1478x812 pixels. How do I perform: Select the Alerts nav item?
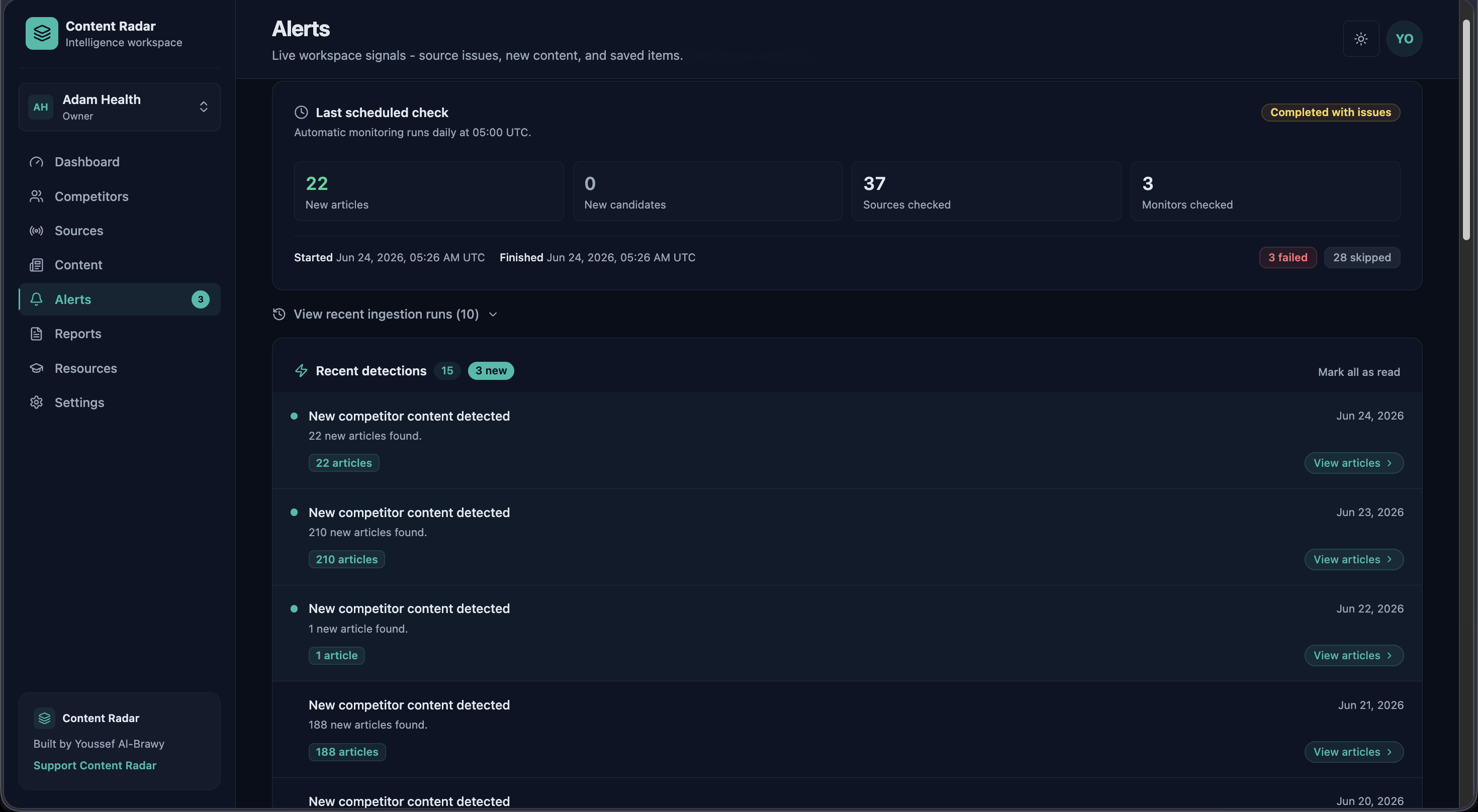tap(119, 299)
